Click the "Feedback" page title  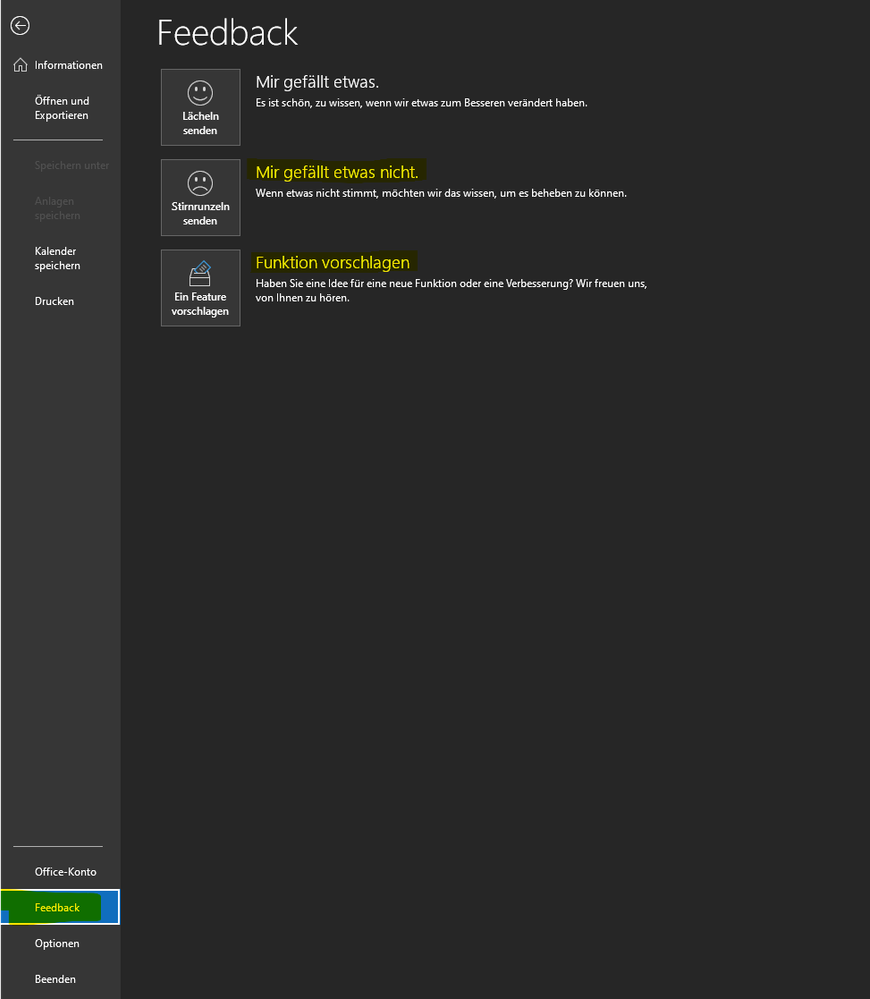(x=227, y=33)
